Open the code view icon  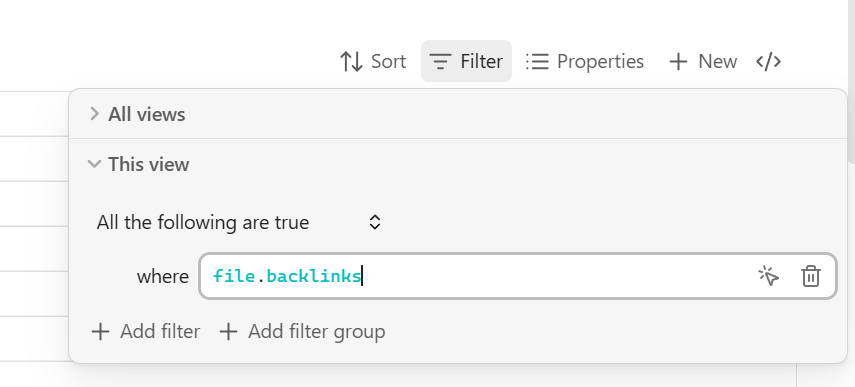768,61
